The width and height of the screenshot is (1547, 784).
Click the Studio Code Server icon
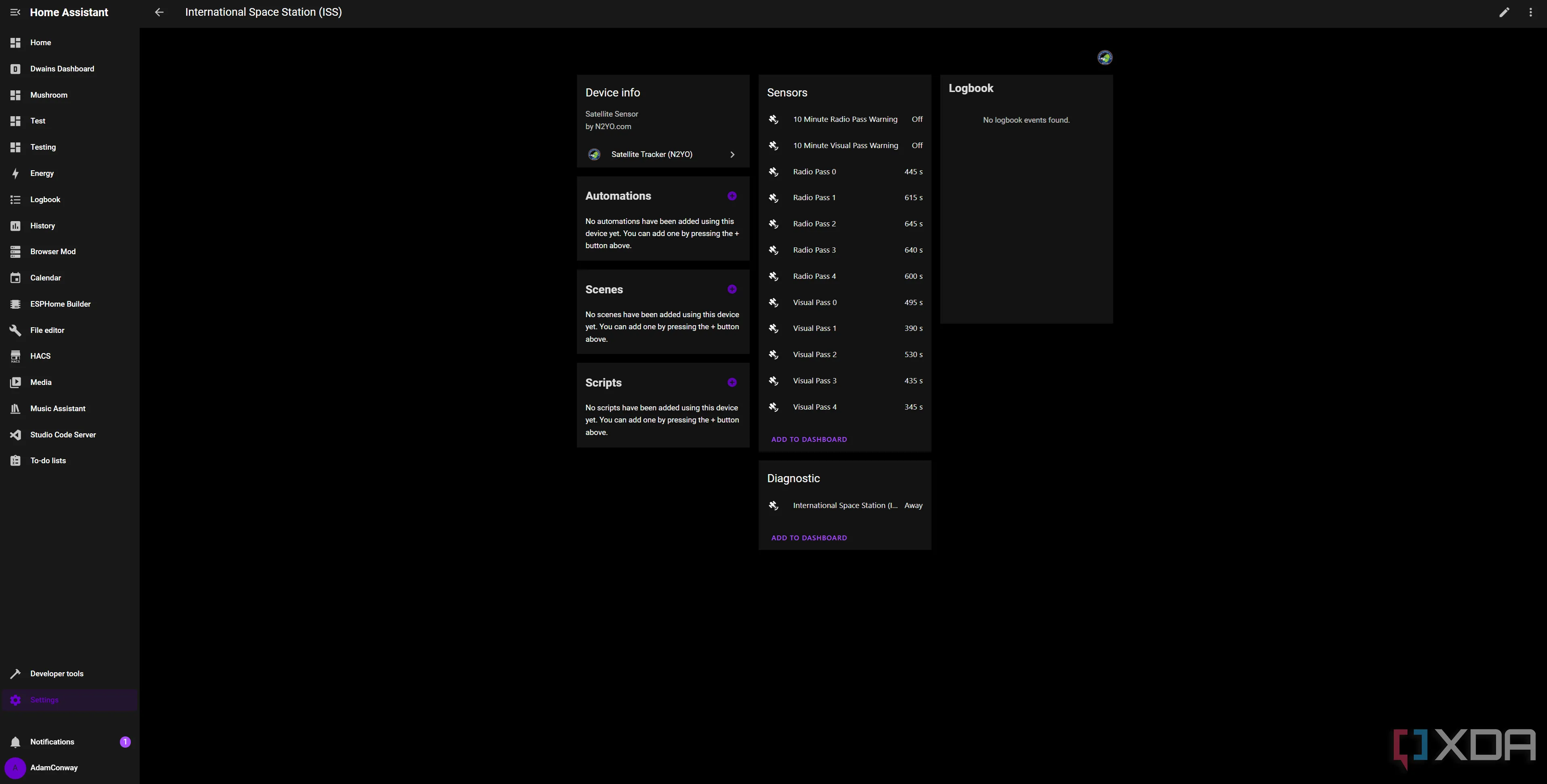[16, 435]
